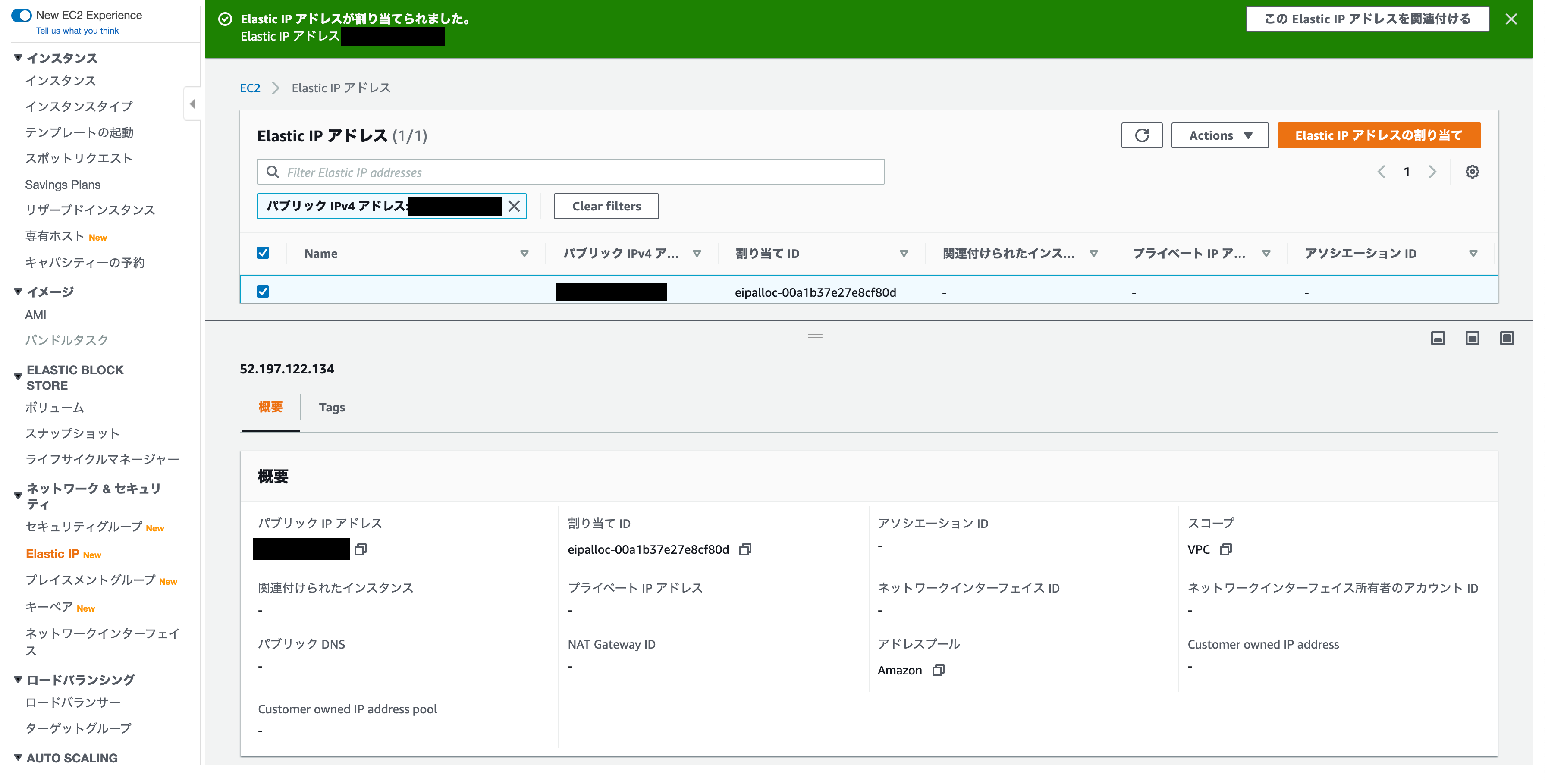
Task: Expand details panel to full height icon
Action: point(1507,339)
